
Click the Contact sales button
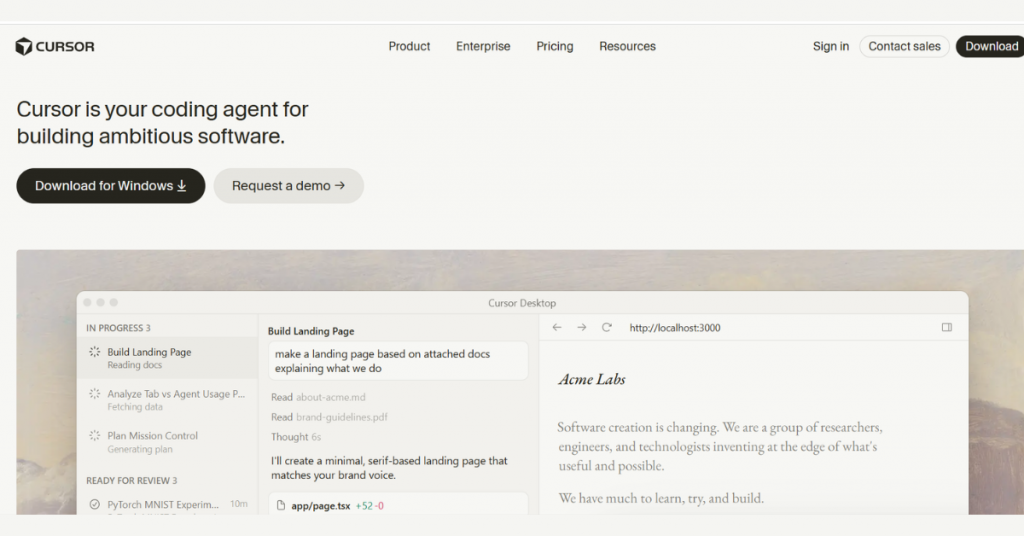coord(904,46)
